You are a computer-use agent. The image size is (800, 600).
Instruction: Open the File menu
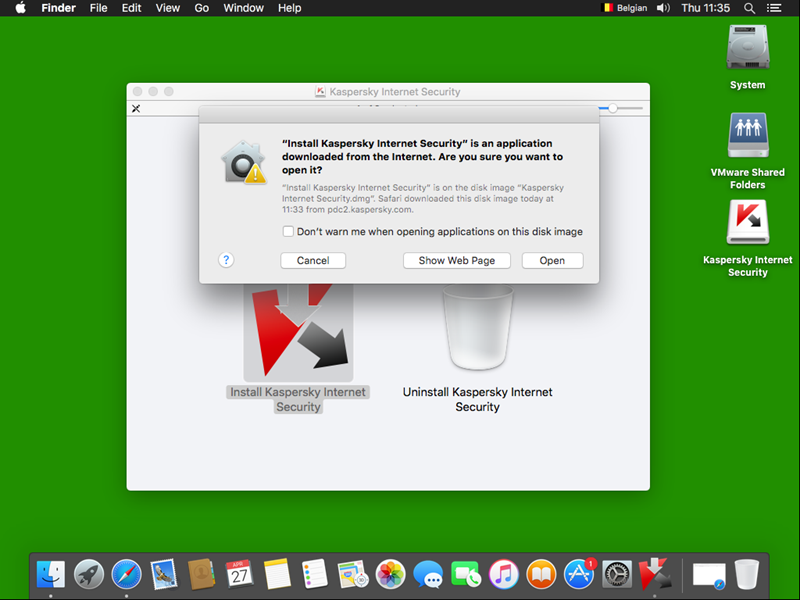pos(98,8)
